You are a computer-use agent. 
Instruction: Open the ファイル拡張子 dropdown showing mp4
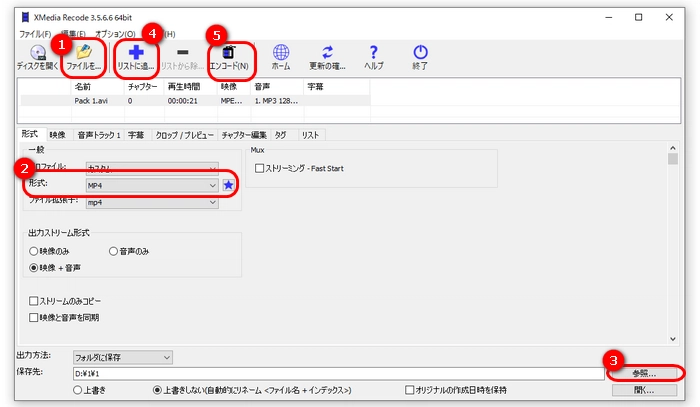[151, 203]
